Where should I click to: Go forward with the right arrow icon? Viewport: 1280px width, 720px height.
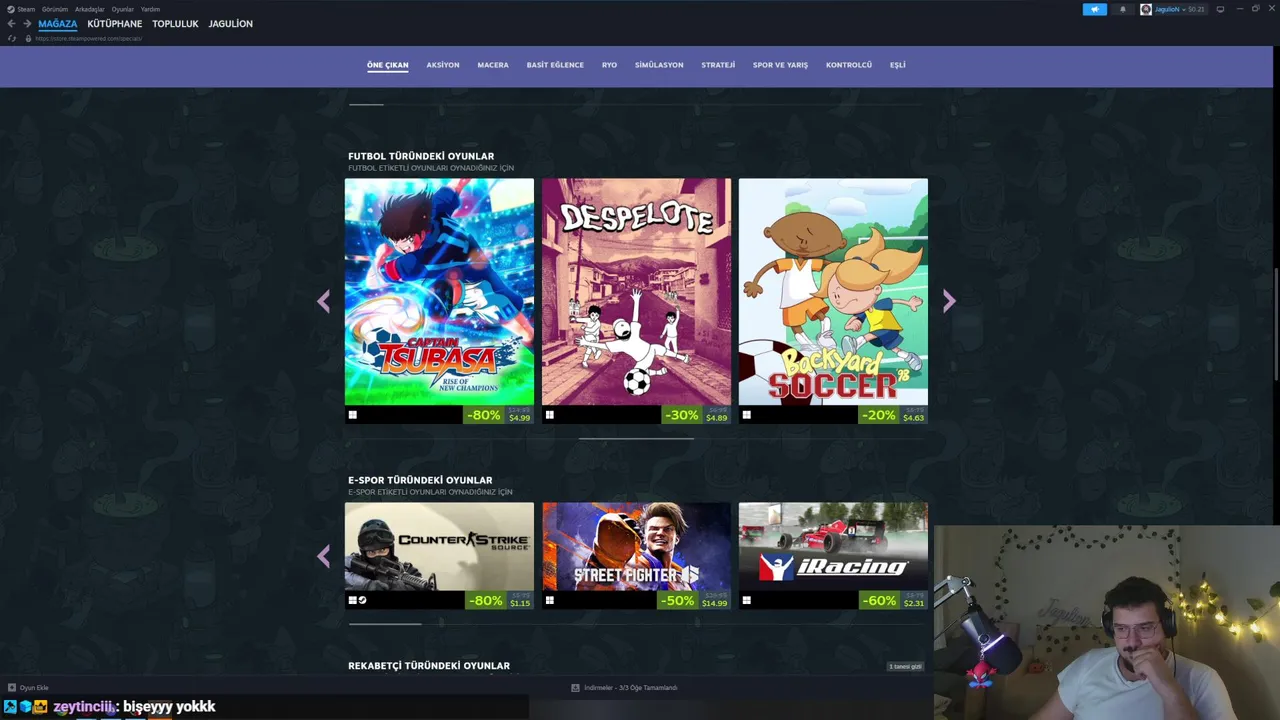[27, 24]
